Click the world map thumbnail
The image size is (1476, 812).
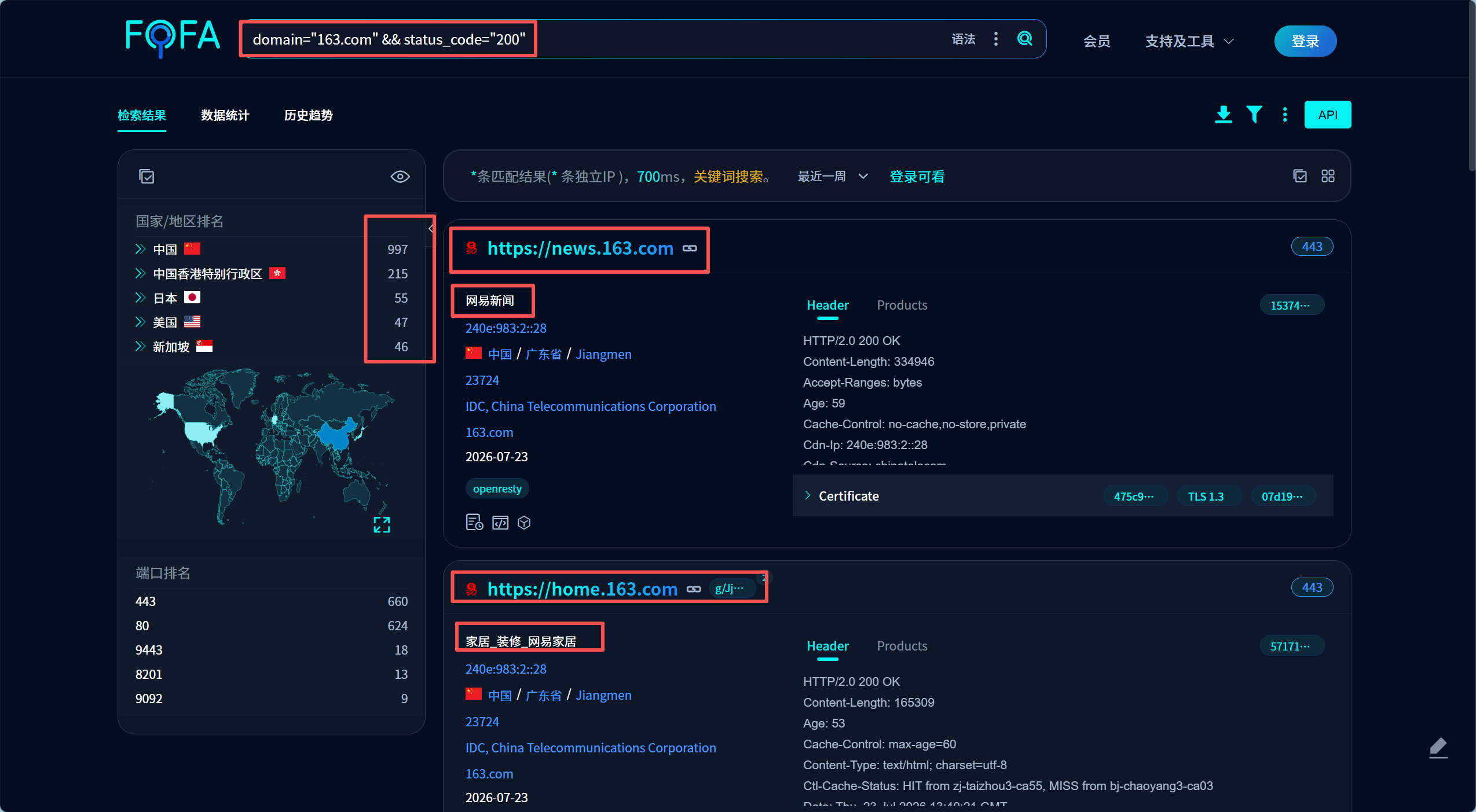(272, 446)
